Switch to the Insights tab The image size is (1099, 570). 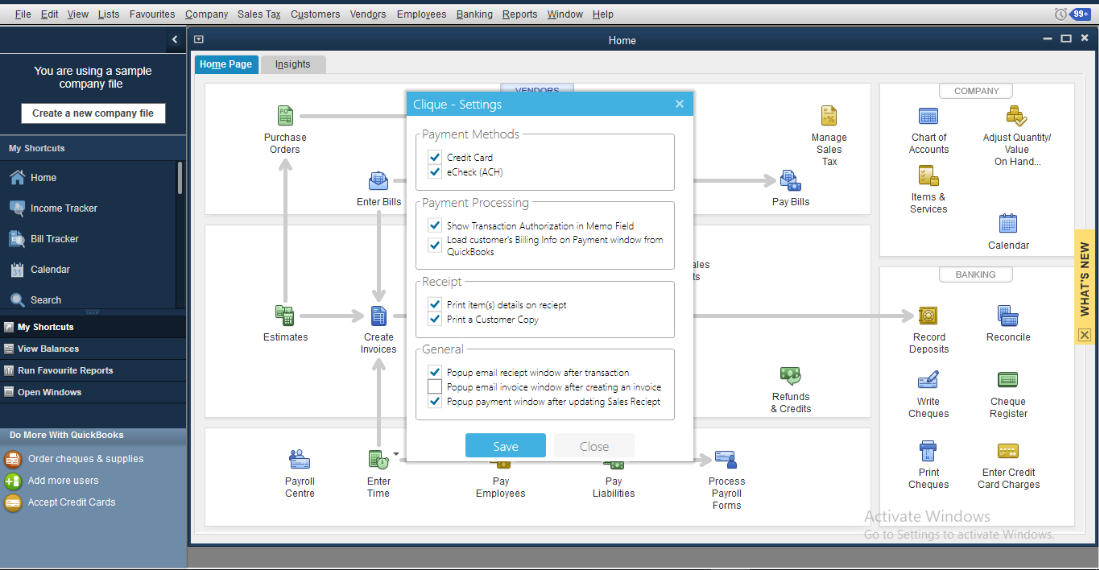292,65
